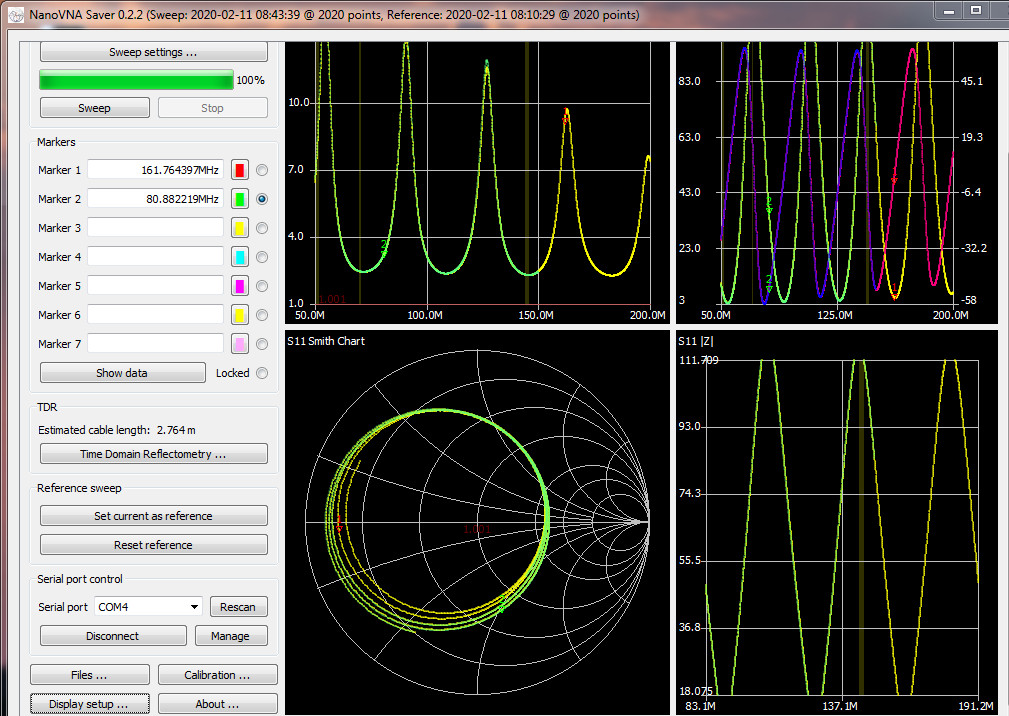
Task: Open Marker 4 cyan color swatch
Action: (x=240, y=257)
